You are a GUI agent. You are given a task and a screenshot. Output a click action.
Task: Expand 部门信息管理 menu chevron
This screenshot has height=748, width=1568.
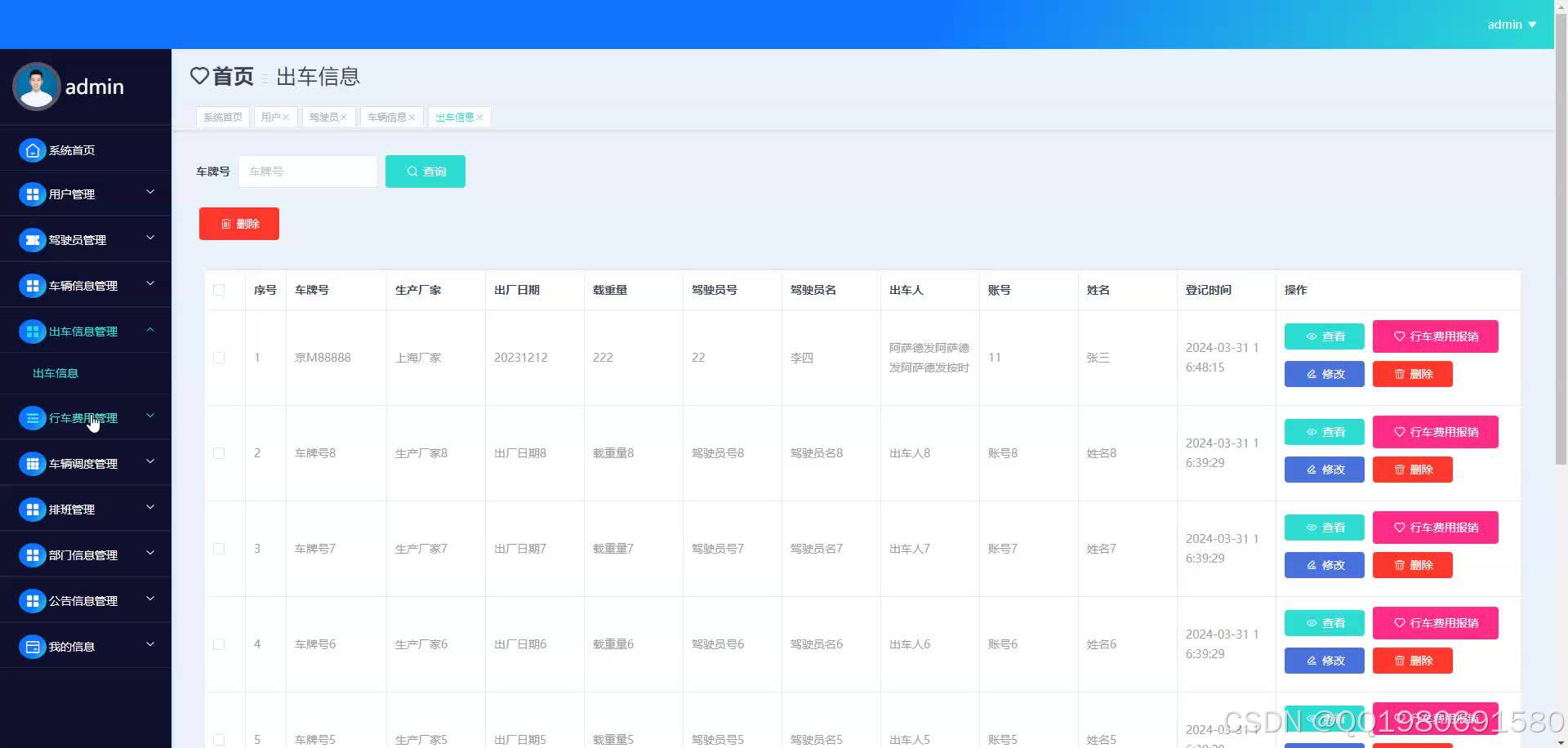[x=150, y=554]
